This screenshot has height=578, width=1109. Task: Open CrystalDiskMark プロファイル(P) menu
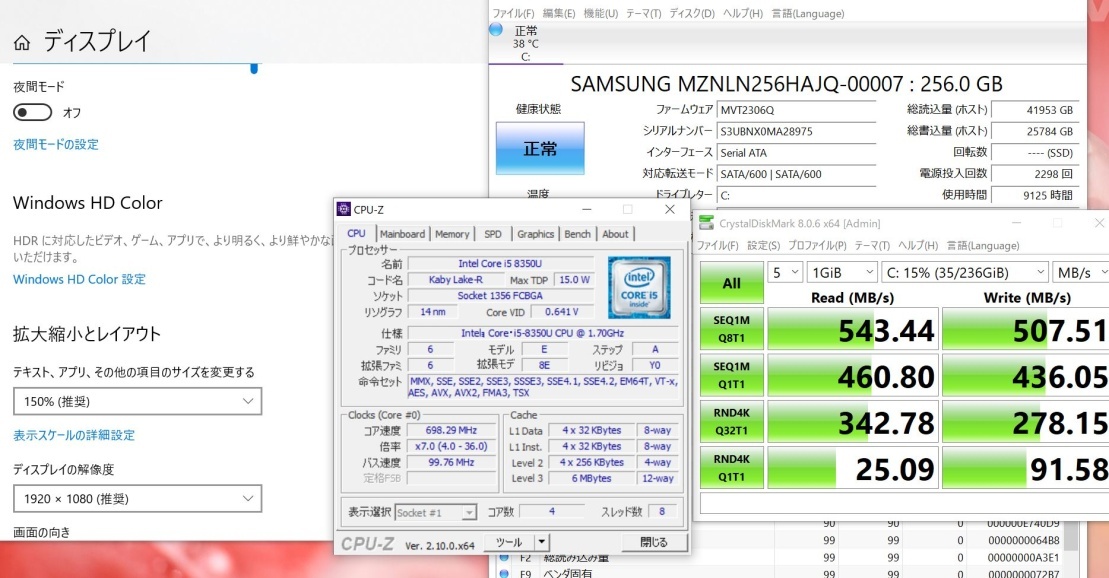pos(817,245)
